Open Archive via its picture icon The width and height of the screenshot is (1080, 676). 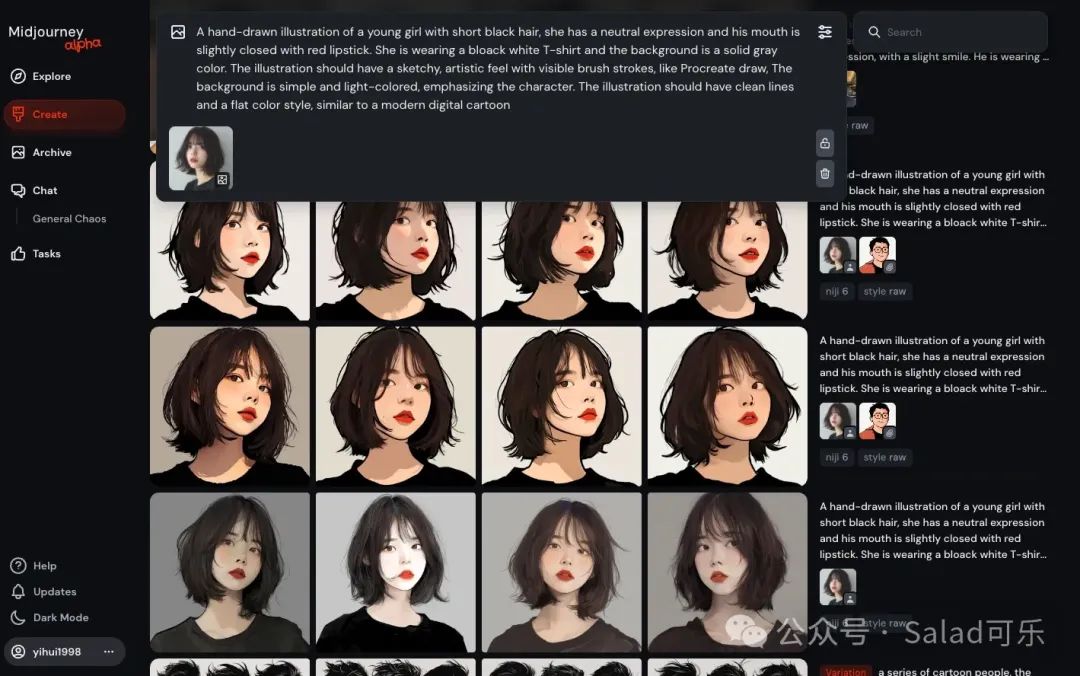[19, 152]
